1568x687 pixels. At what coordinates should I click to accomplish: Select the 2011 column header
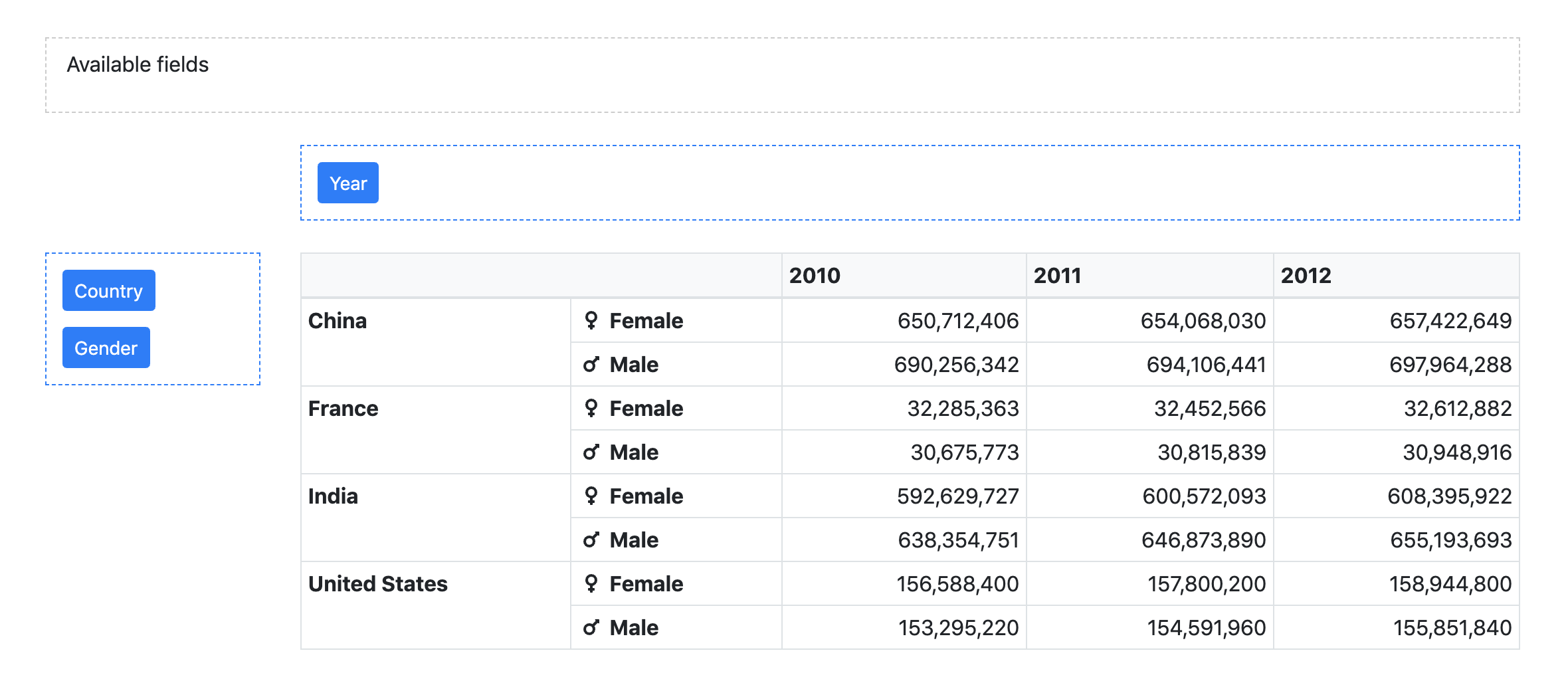click(1150, 276)
